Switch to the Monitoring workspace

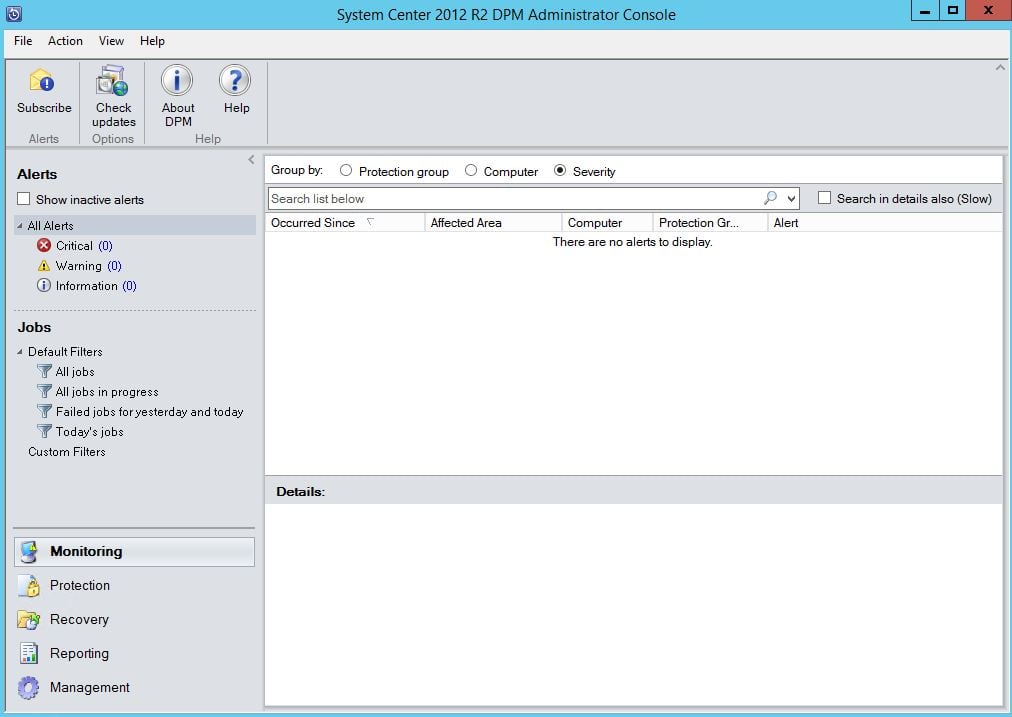(134, 552)
